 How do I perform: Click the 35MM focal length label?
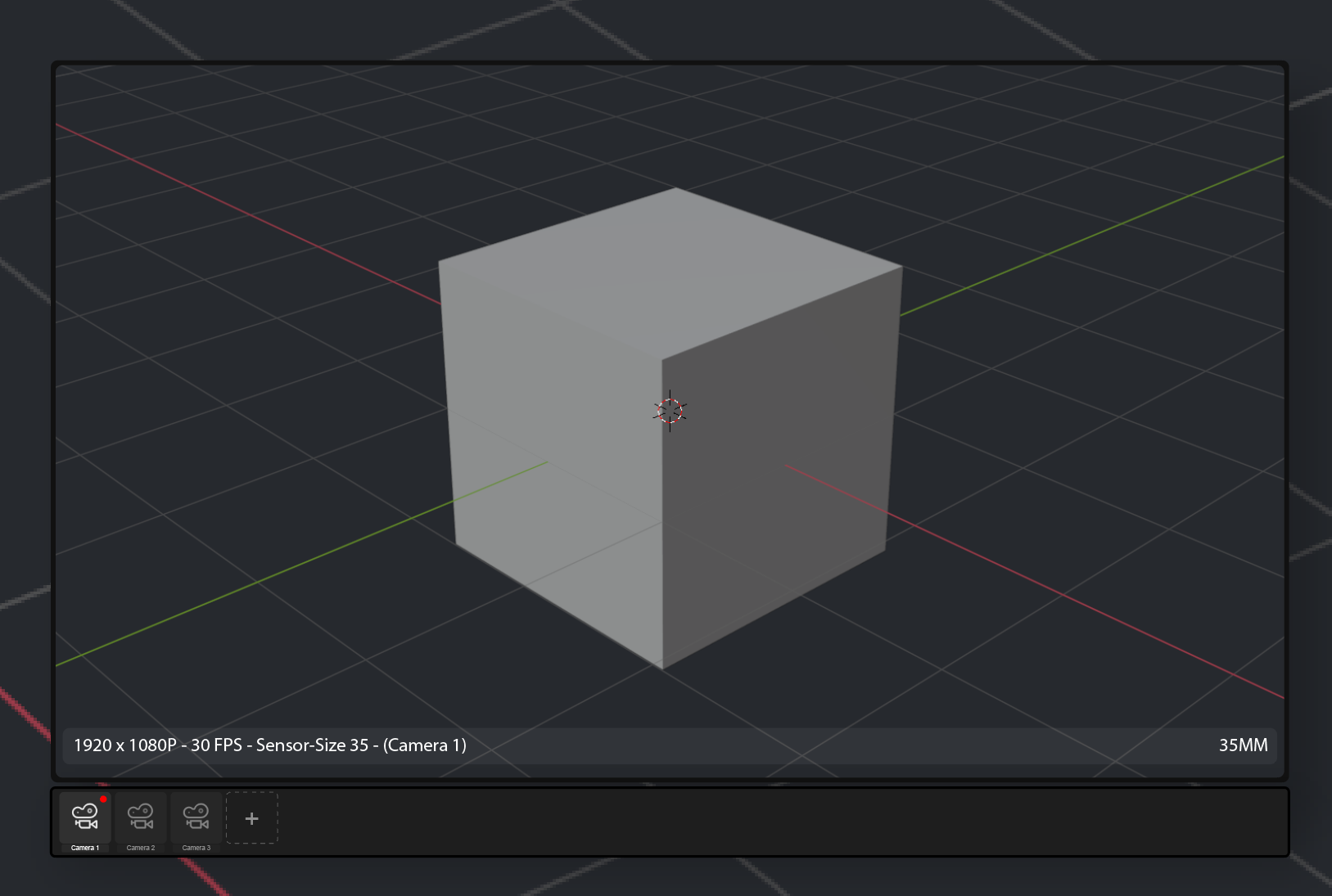1243,745
